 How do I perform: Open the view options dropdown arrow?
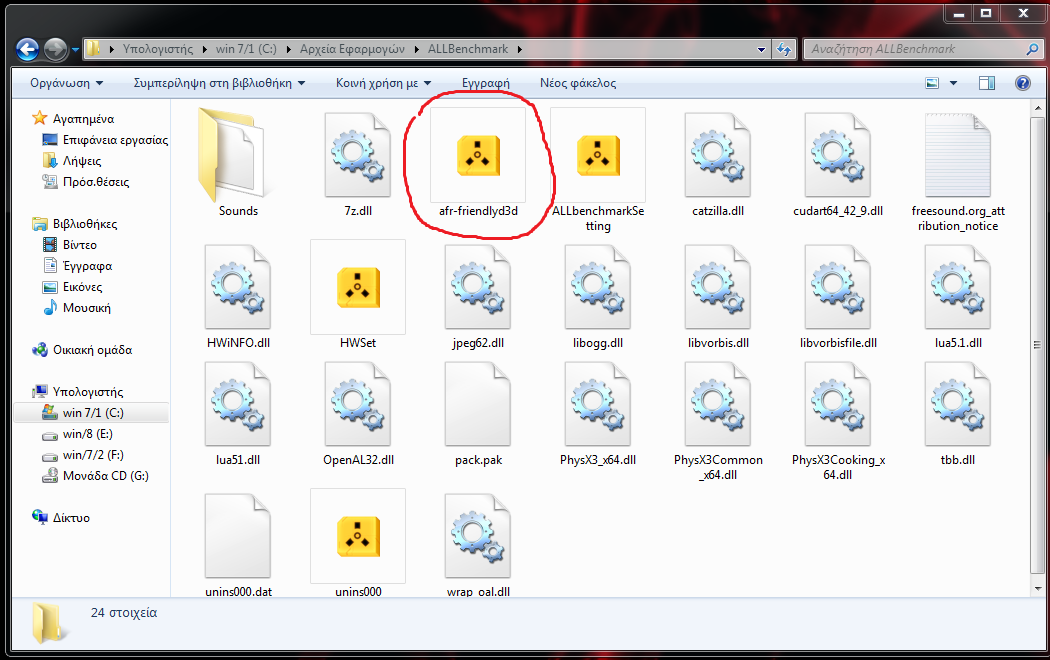click(x=954, y=83)
